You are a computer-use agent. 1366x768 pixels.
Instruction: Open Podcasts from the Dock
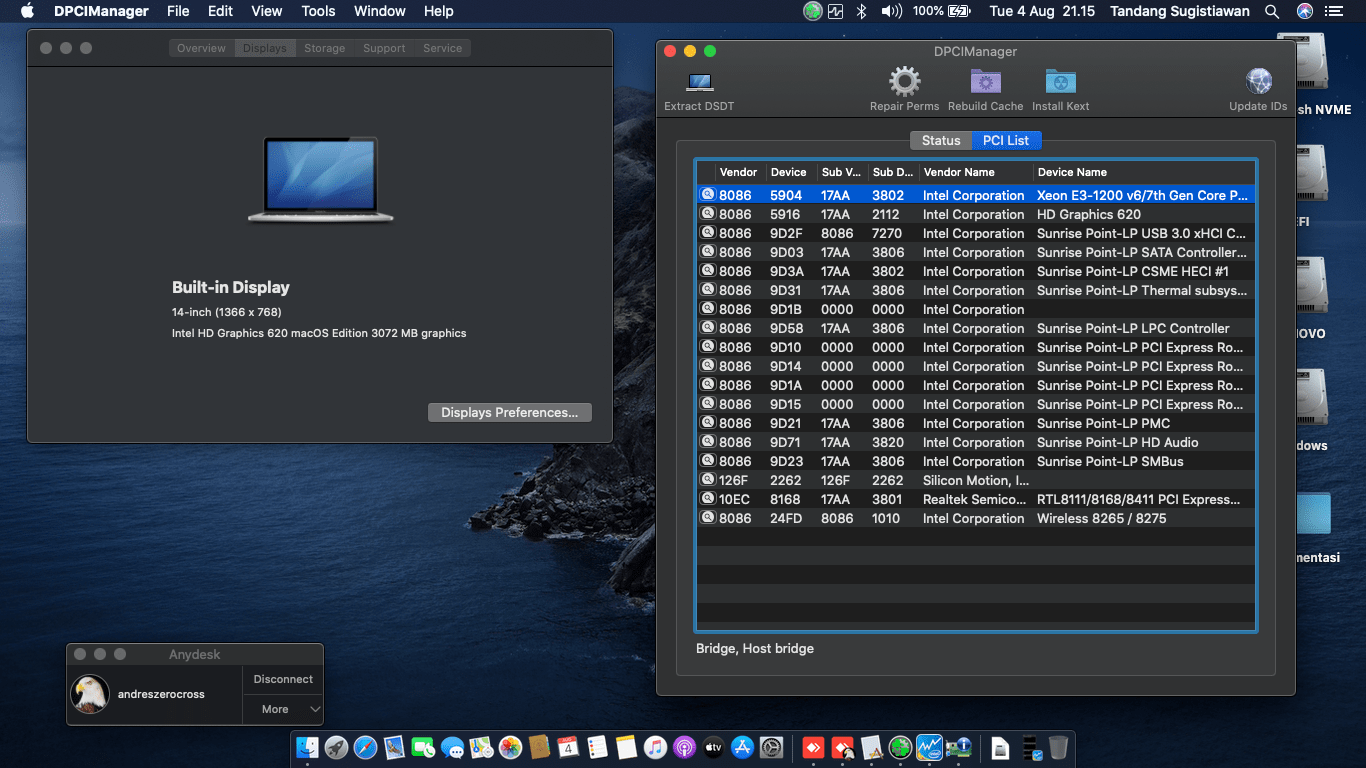(685, 747)
